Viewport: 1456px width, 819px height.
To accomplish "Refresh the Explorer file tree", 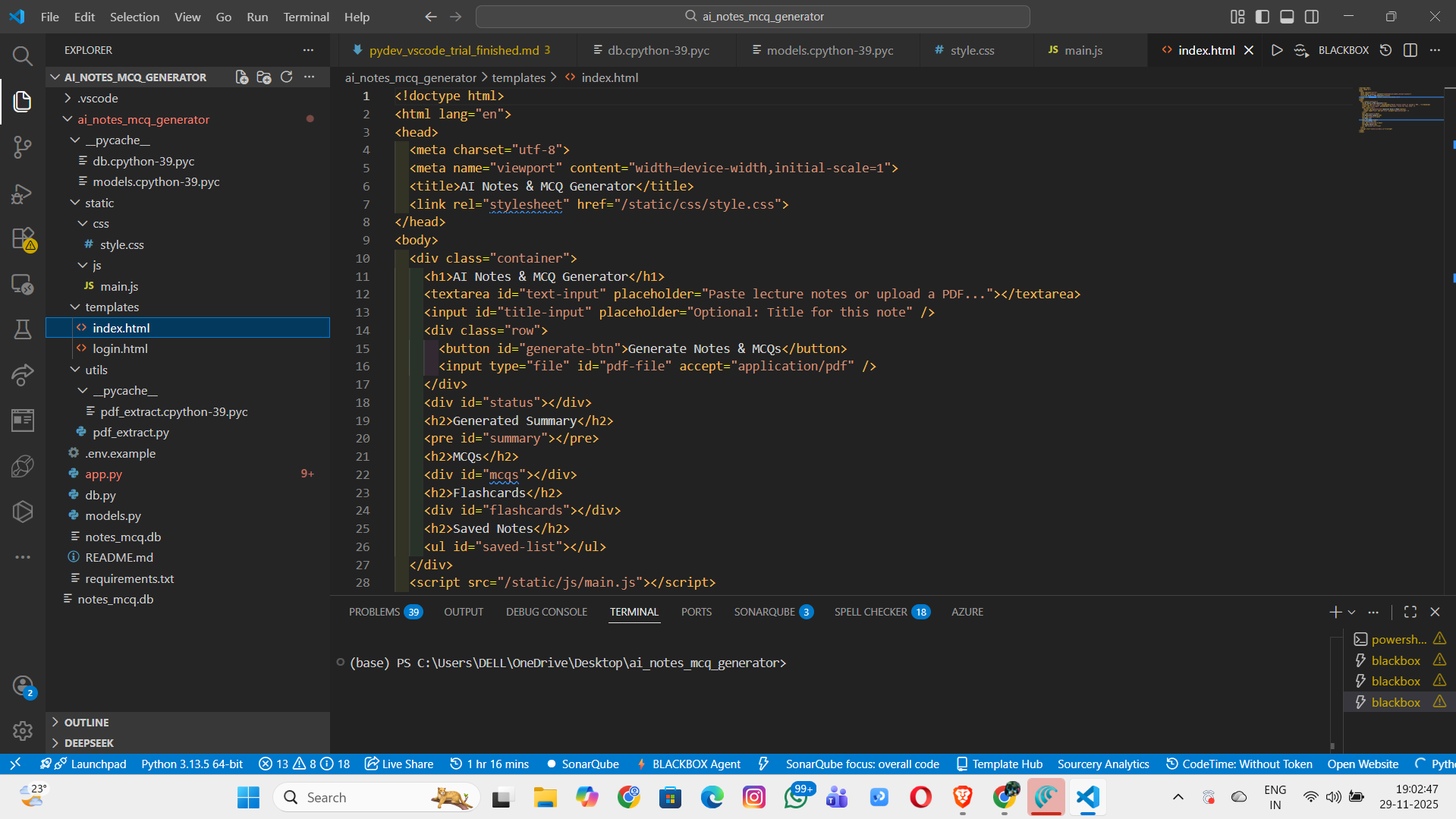I will (x=286, y=77).
